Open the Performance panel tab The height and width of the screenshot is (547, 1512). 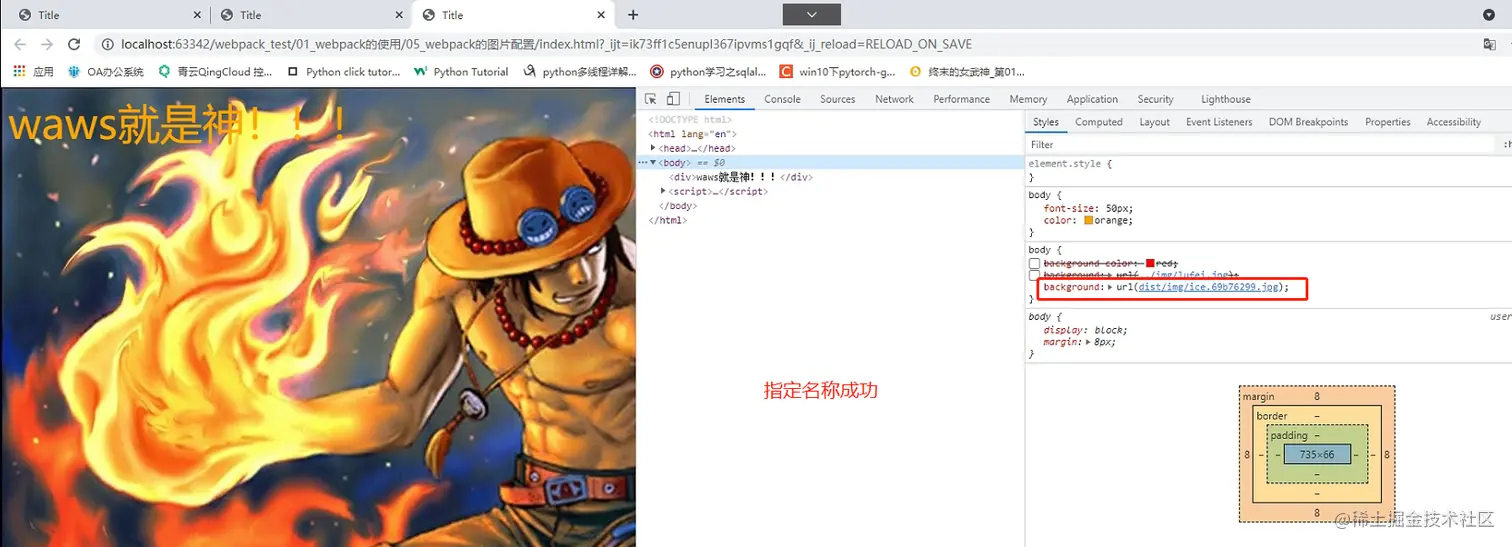[961, 99]
